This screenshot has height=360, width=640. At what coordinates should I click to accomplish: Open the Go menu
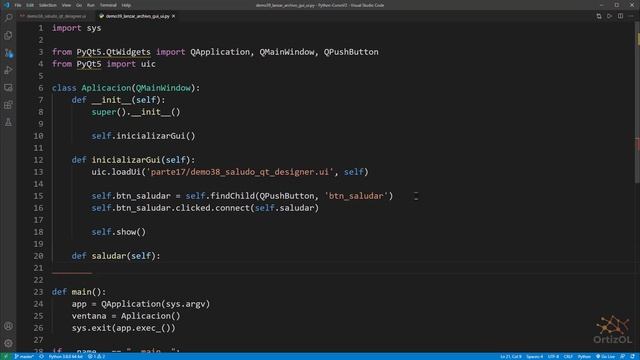[79, 5]
